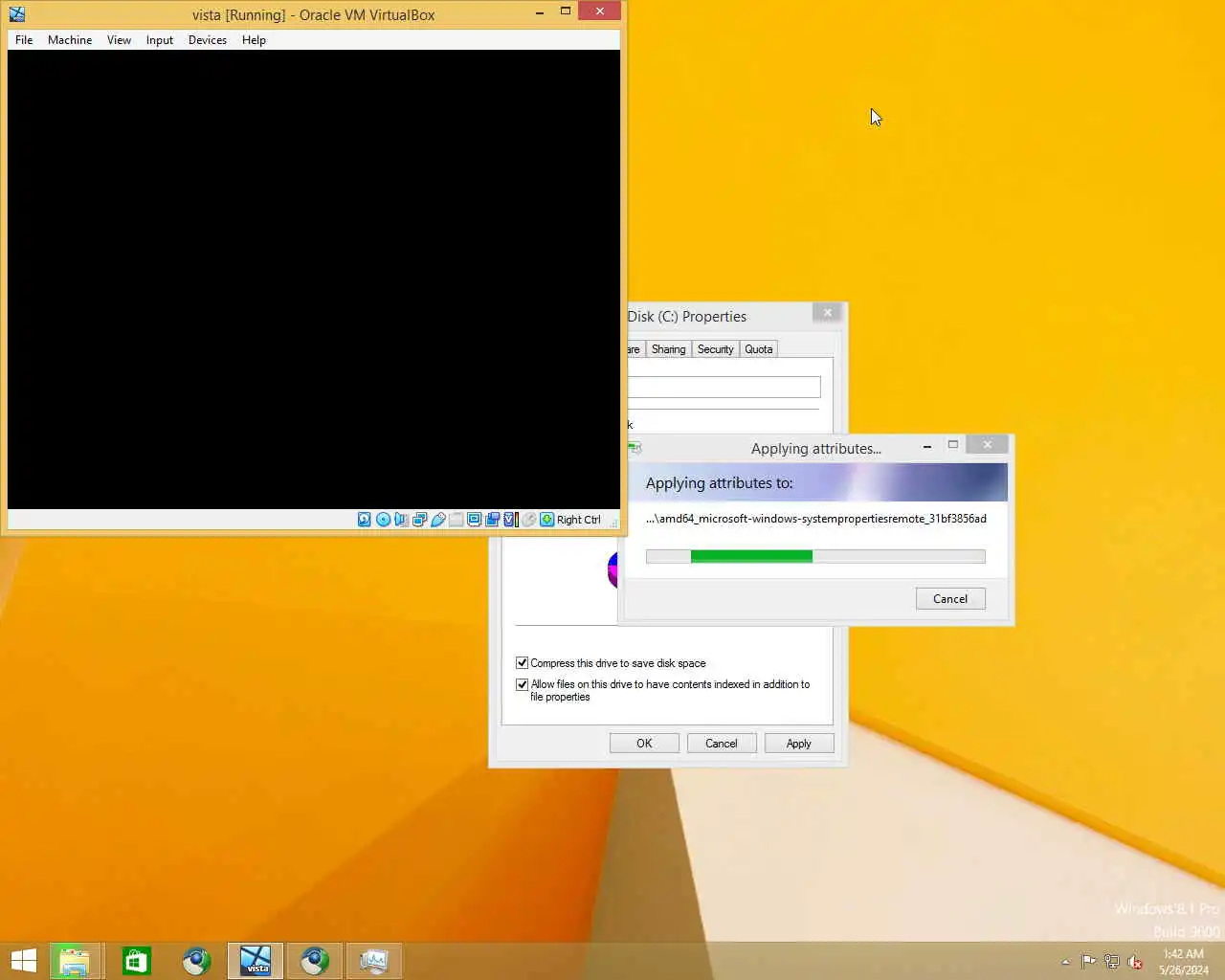Click OK in Disk (C:) Properties
Viewport: 1225px width, 980px height.
644,744
